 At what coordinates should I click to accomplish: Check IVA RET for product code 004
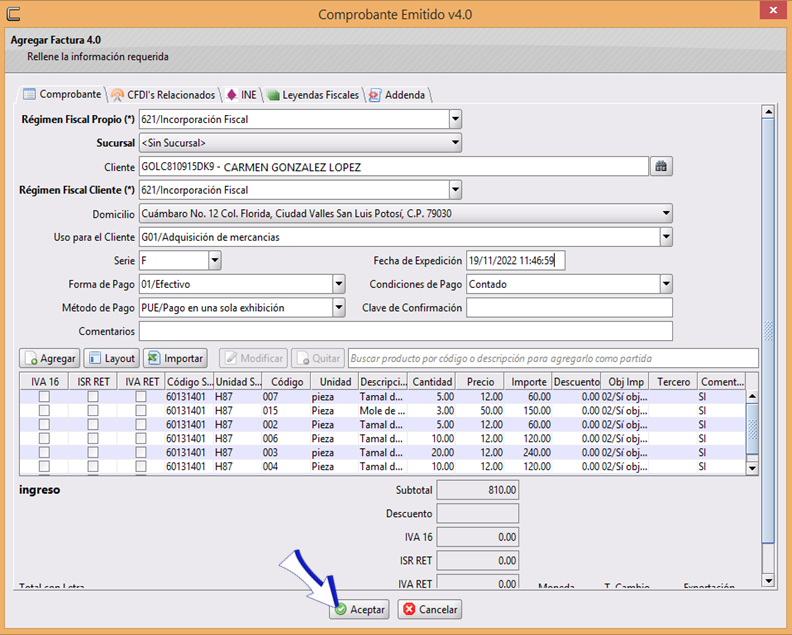[141, 466]
